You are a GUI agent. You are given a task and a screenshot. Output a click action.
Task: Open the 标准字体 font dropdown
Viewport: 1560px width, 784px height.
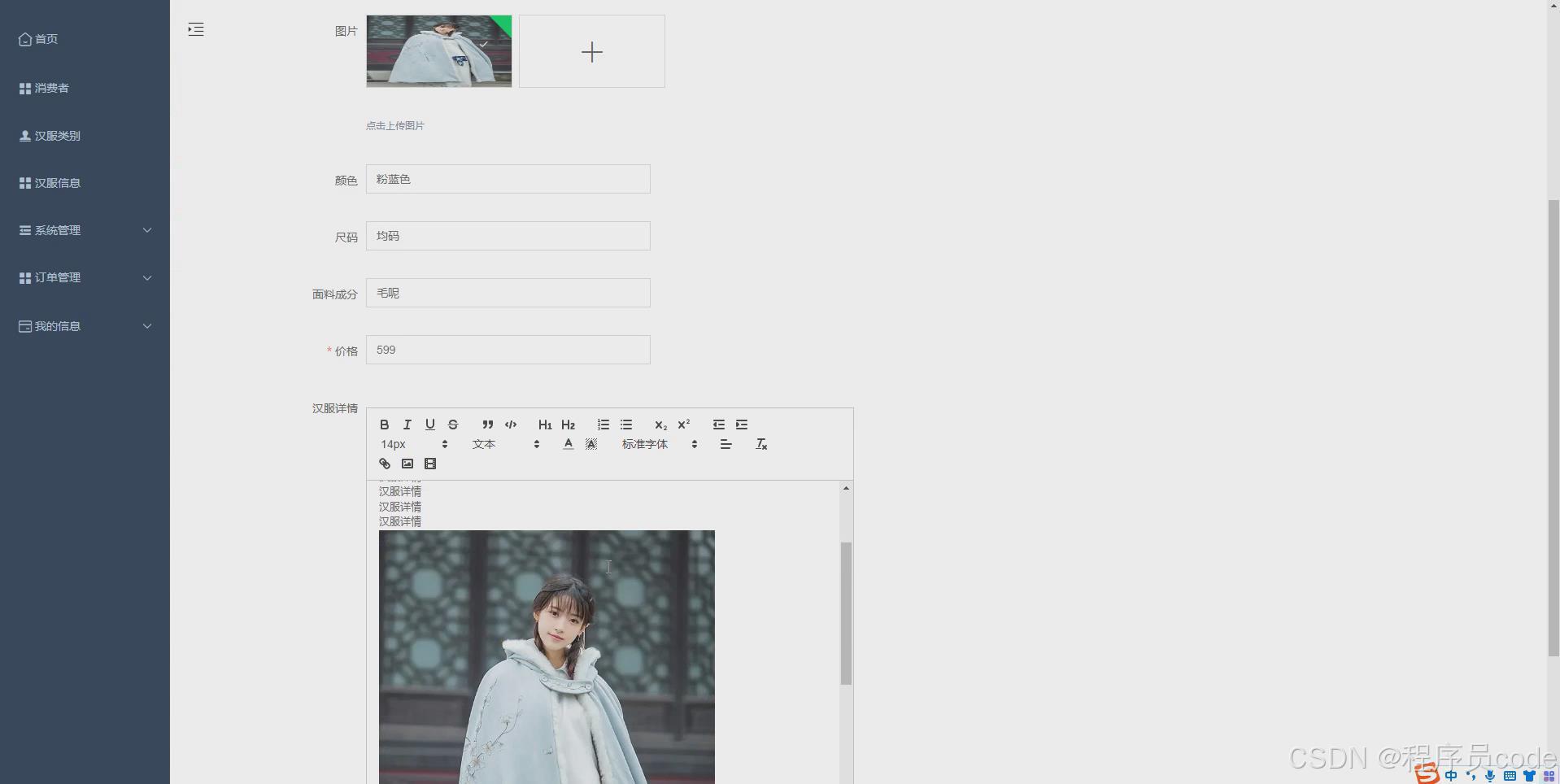tap(660, 444)
